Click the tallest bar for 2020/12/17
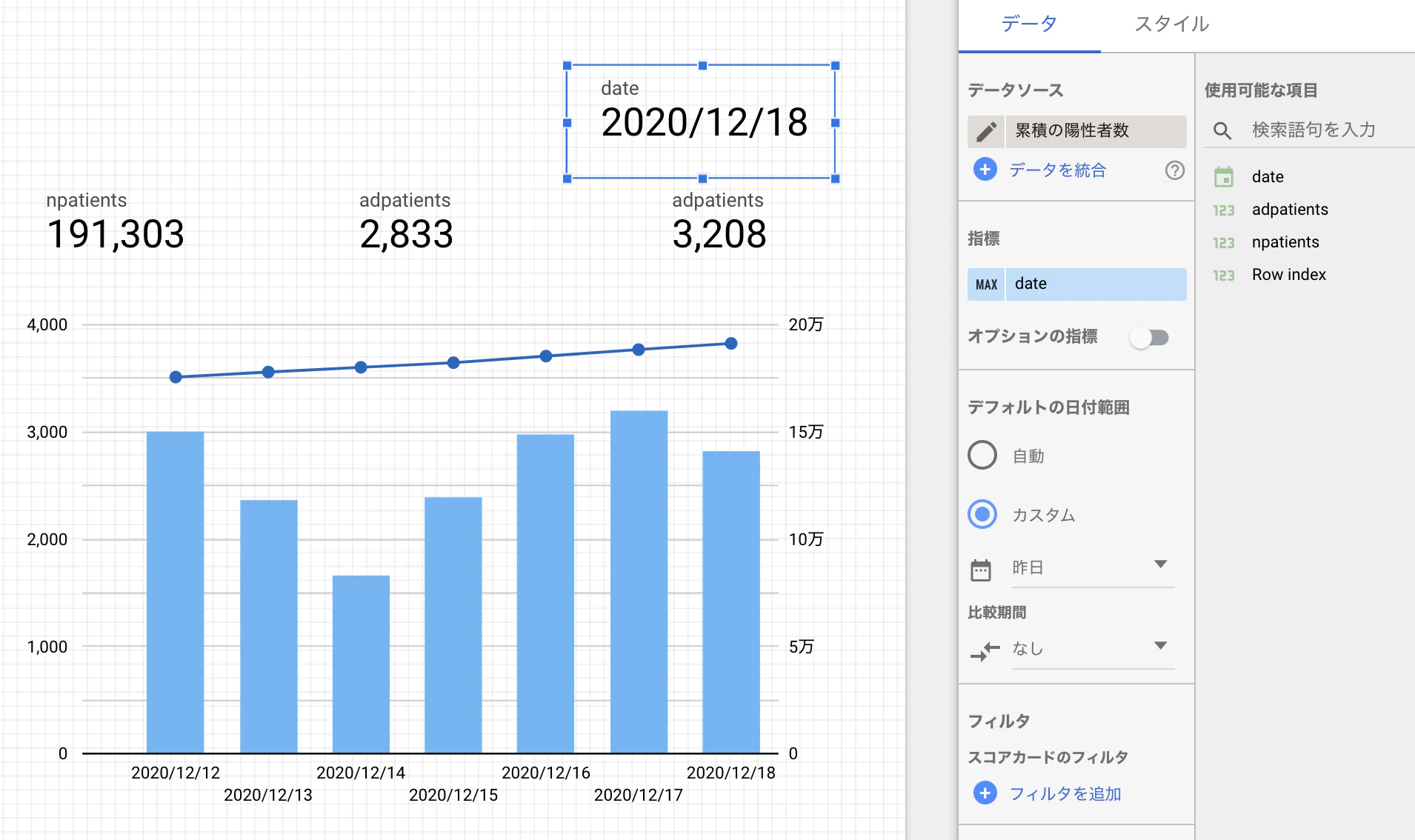This screenshot has height=840, width=1415. point(639,582)
